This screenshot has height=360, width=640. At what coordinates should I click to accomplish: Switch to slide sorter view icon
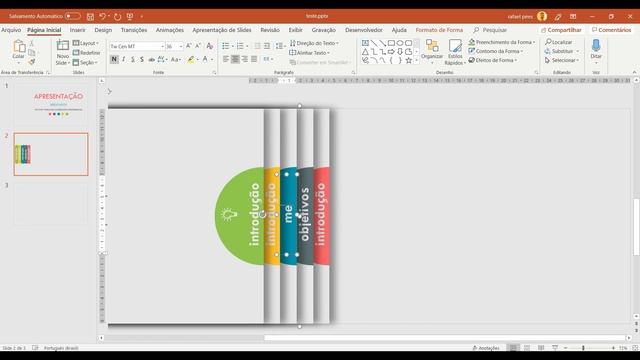(527, 348)
